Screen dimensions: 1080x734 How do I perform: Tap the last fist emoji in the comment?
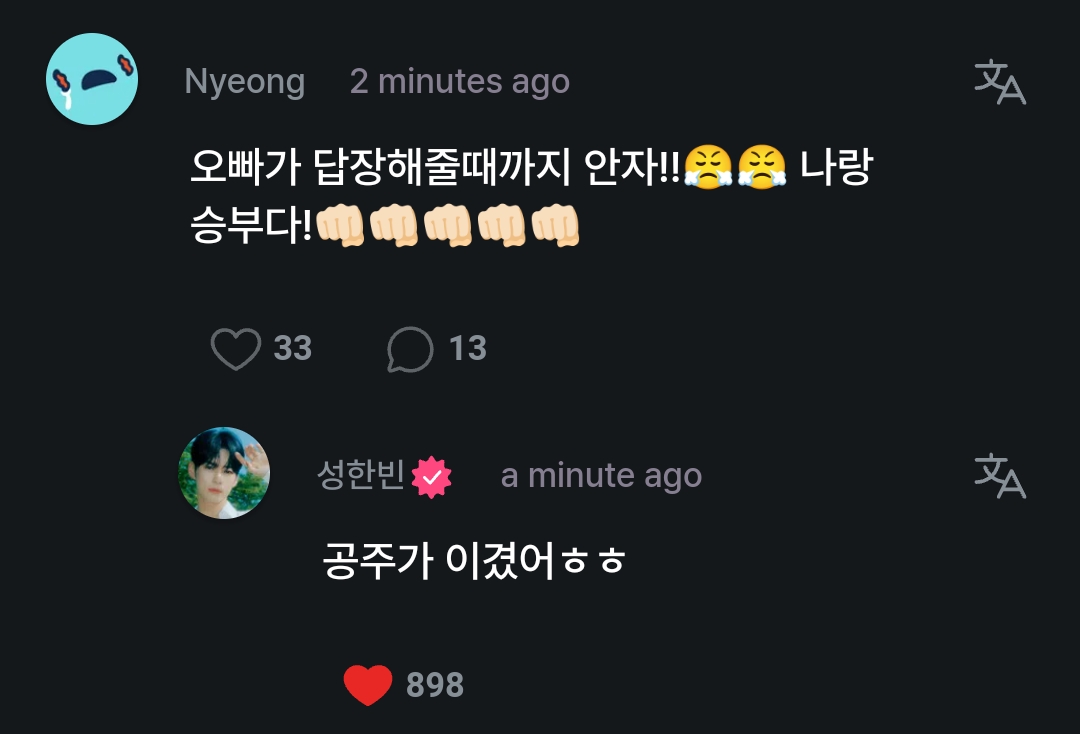coord(555,226)
